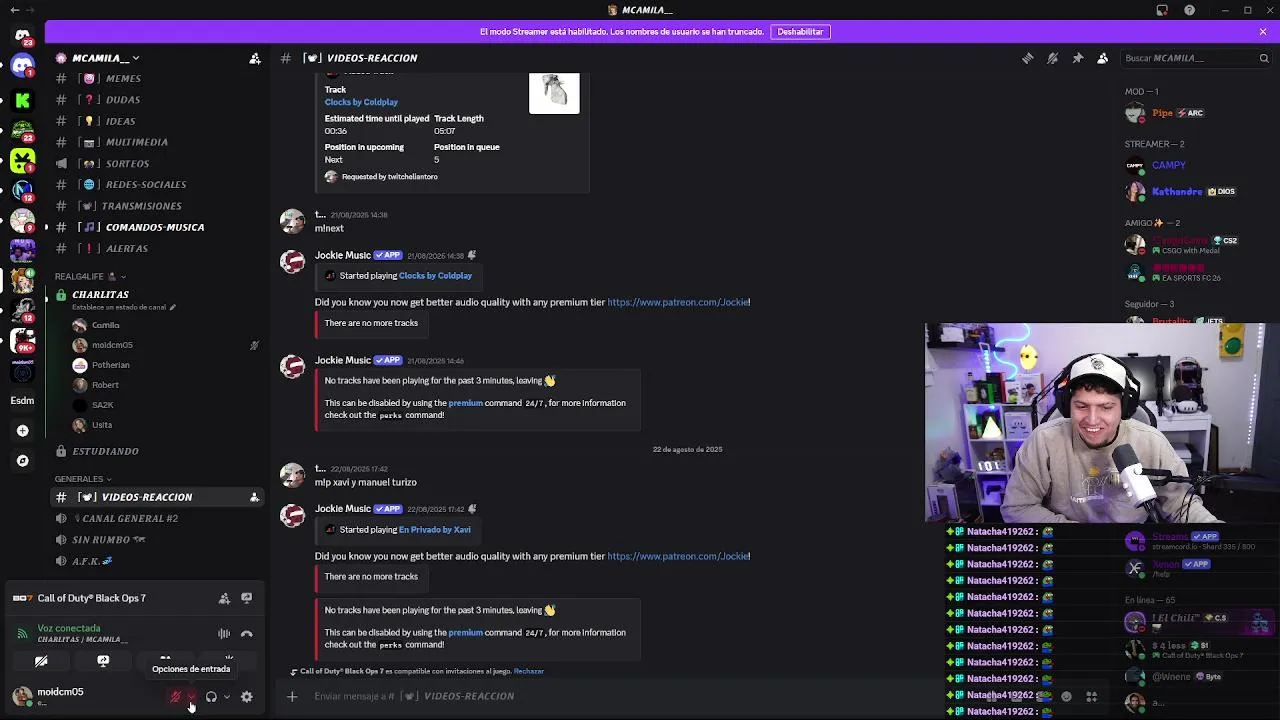
Task: Click the noise suppression waveform icon
Action: tap(224, 634)
